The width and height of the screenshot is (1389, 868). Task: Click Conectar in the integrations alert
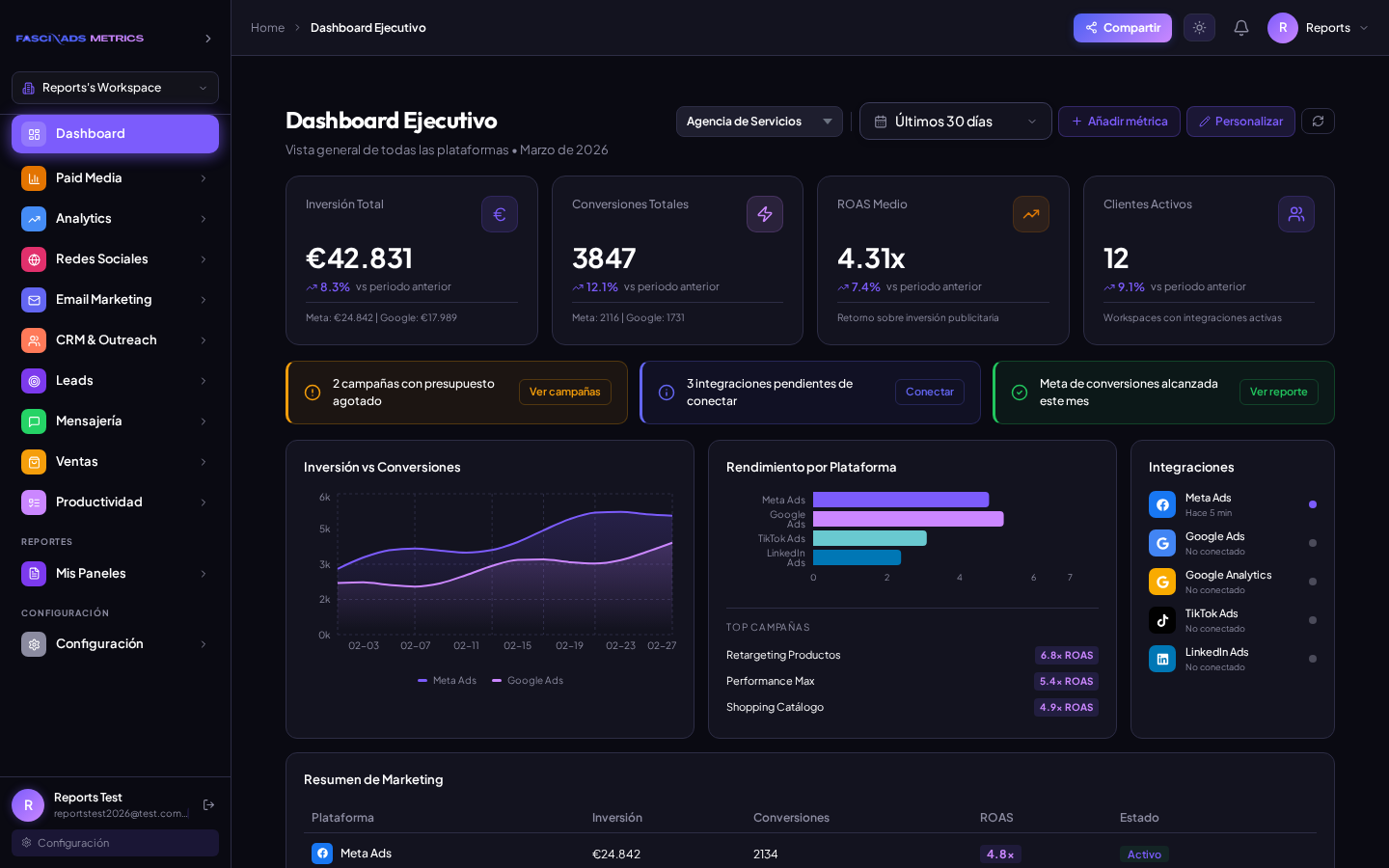(x=930, y=392)
